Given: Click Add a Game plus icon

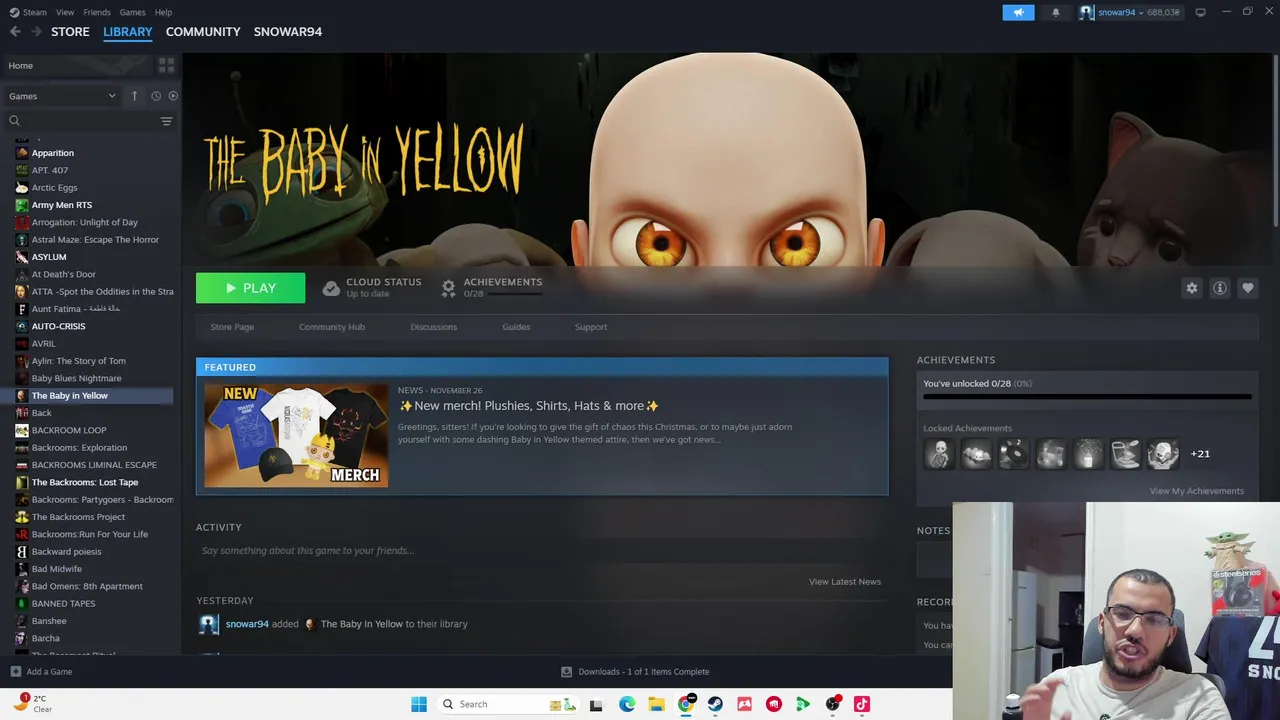Looking at the screenshot, I should pos(15,672).
